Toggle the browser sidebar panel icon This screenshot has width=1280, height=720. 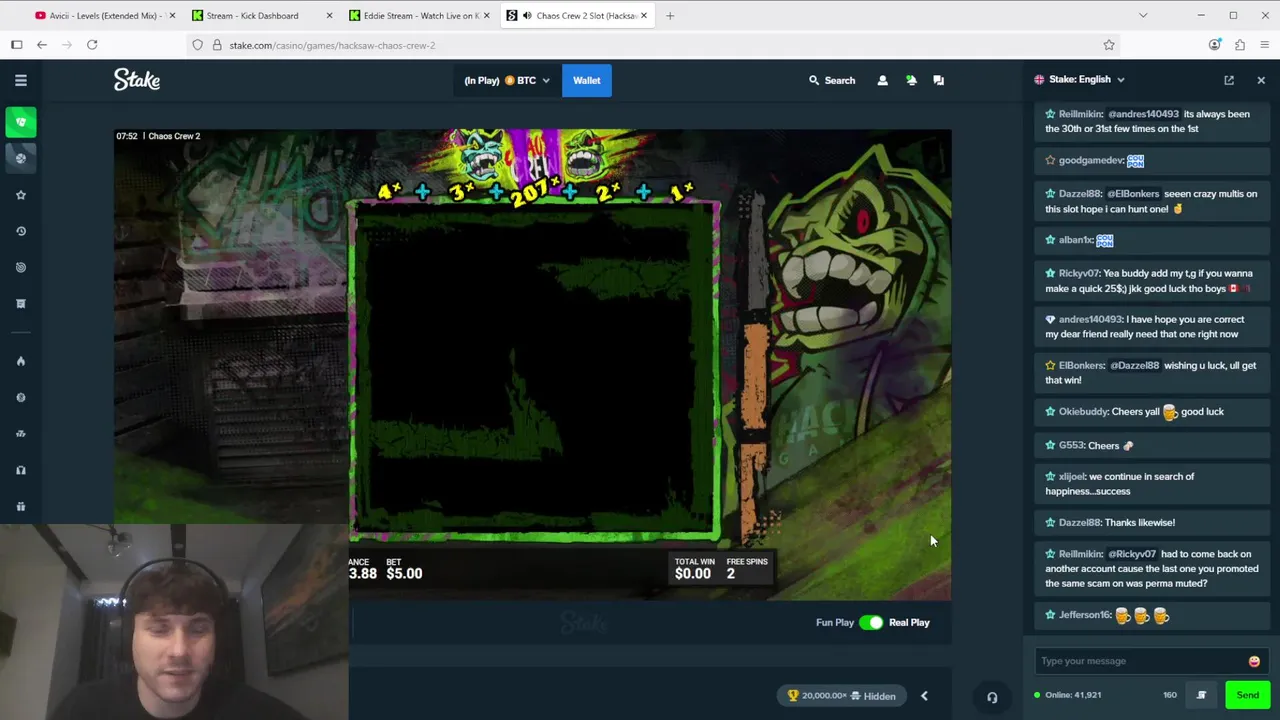coord(17,45)
